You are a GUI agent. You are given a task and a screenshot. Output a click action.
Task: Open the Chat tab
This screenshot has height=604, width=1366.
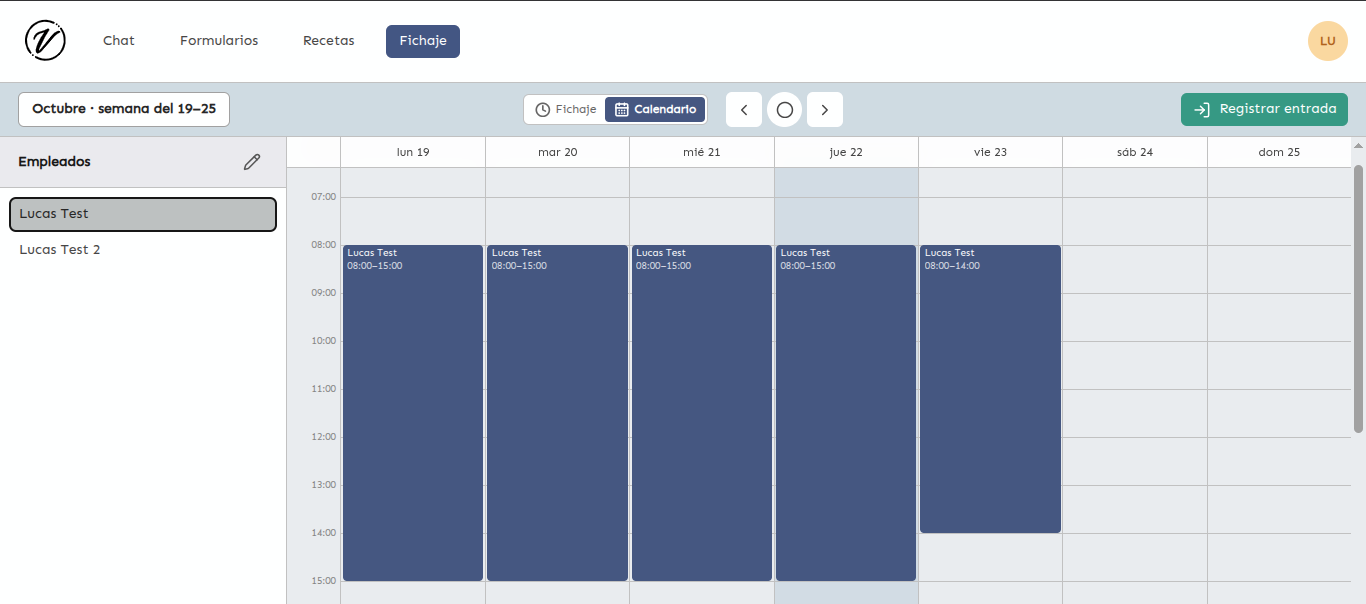tap(119, 41)
